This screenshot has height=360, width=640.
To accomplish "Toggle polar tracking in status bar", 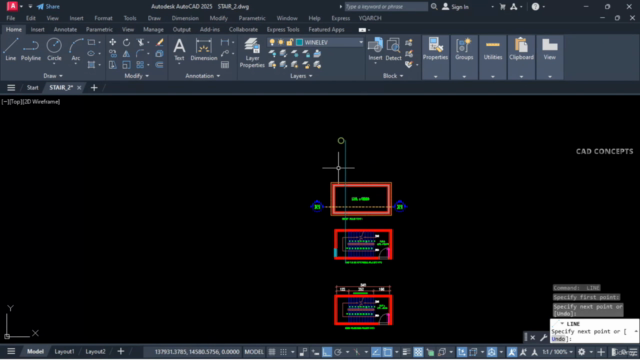I will coord(338,352).
